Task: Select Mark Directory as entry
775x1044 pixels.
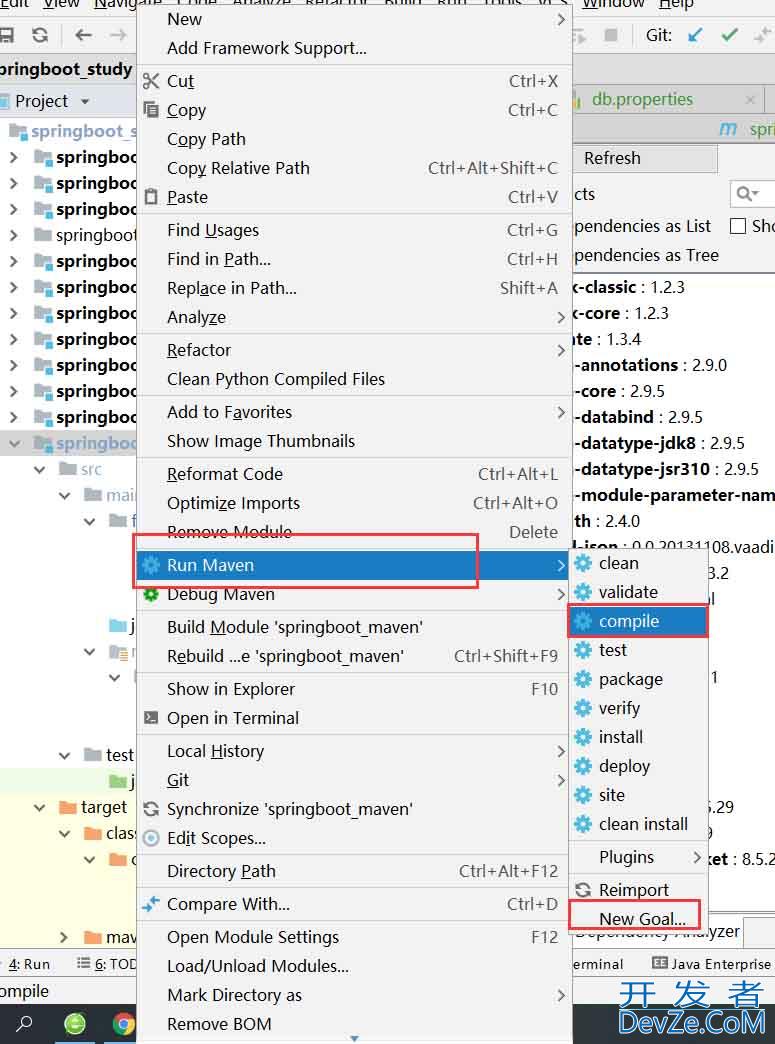Action: tap(354, 995)
